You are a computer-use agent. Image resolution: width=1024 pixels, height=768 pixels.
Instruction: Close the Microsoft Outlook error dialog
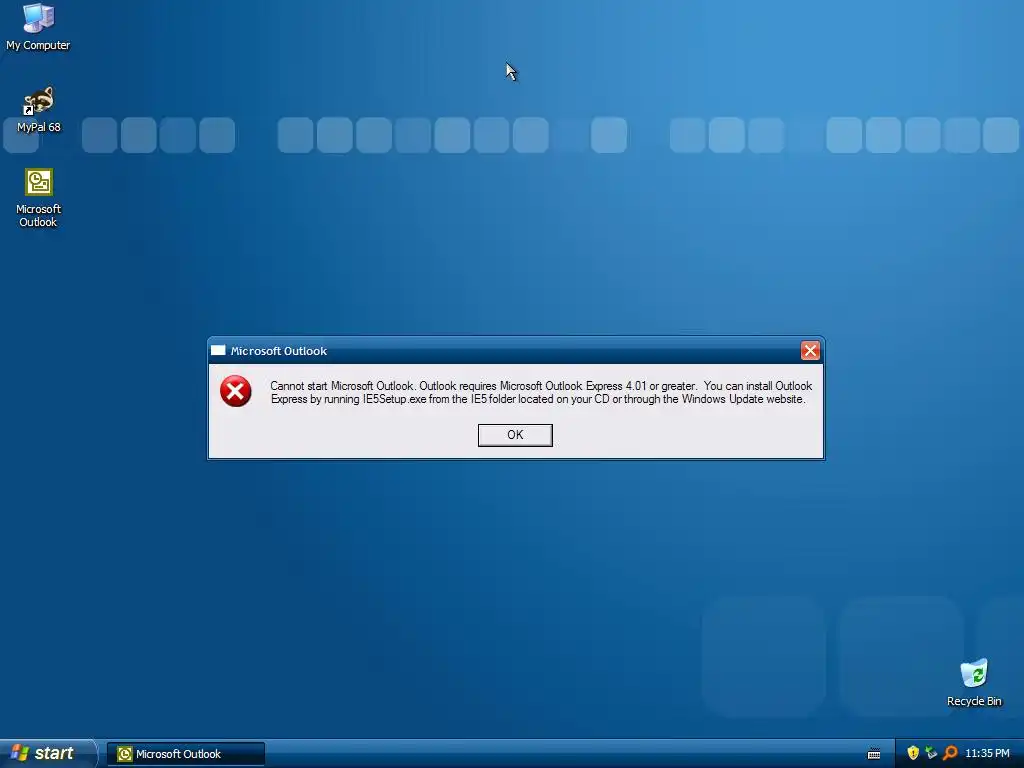coord(810,351)
